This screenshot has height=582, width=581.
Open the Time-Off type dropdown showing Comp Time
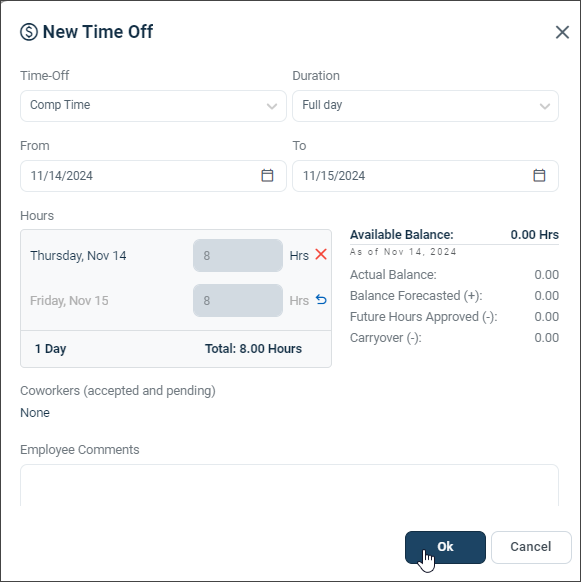coord(153,106)
